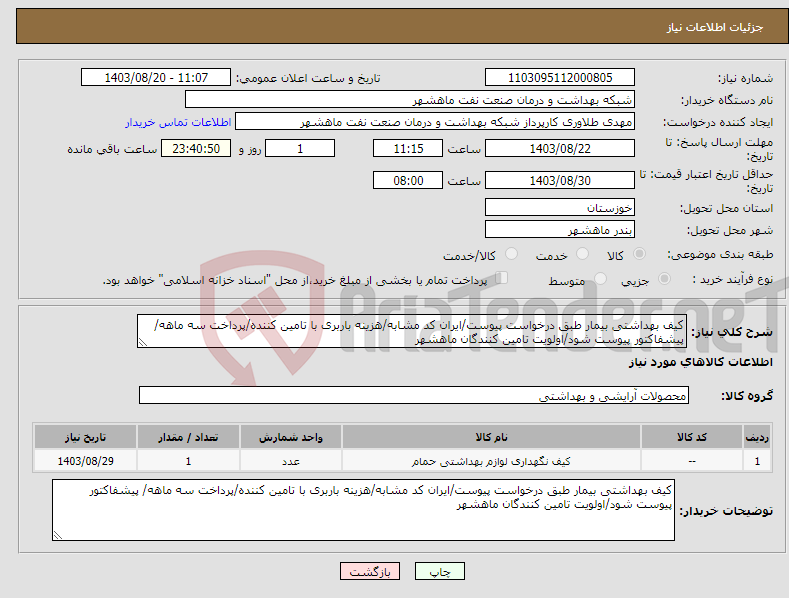The image size is (789, 598).
Task: Click the general need description text area
Action: pos(412,331)
